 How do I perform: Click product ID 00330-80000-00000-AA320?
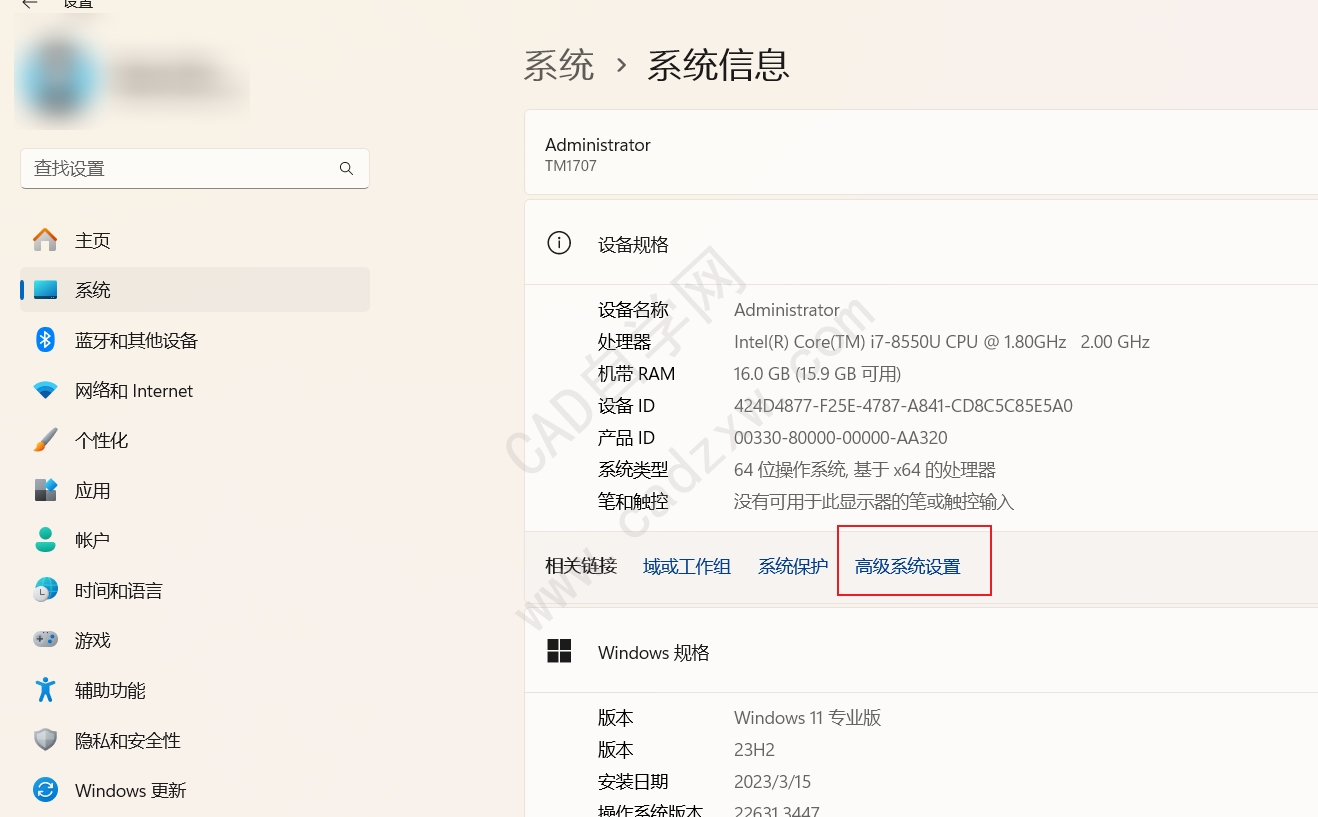(x=841, y=438)
